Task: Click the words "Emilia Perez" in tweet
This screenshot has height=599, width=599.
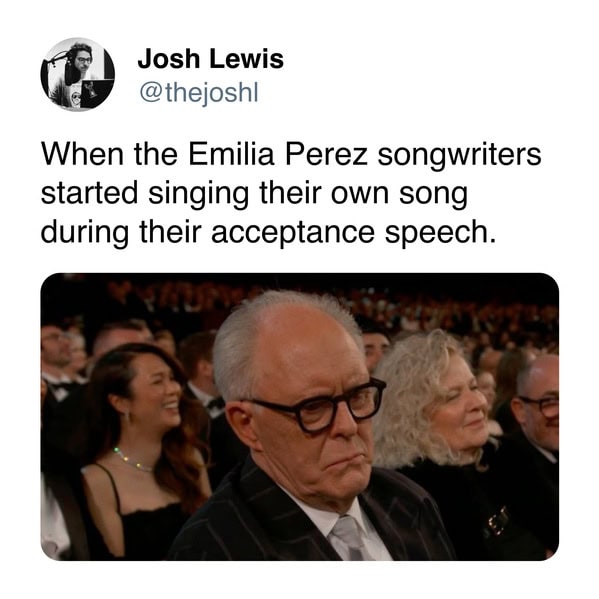Action: pyautogui.click(x=278, y=154)
